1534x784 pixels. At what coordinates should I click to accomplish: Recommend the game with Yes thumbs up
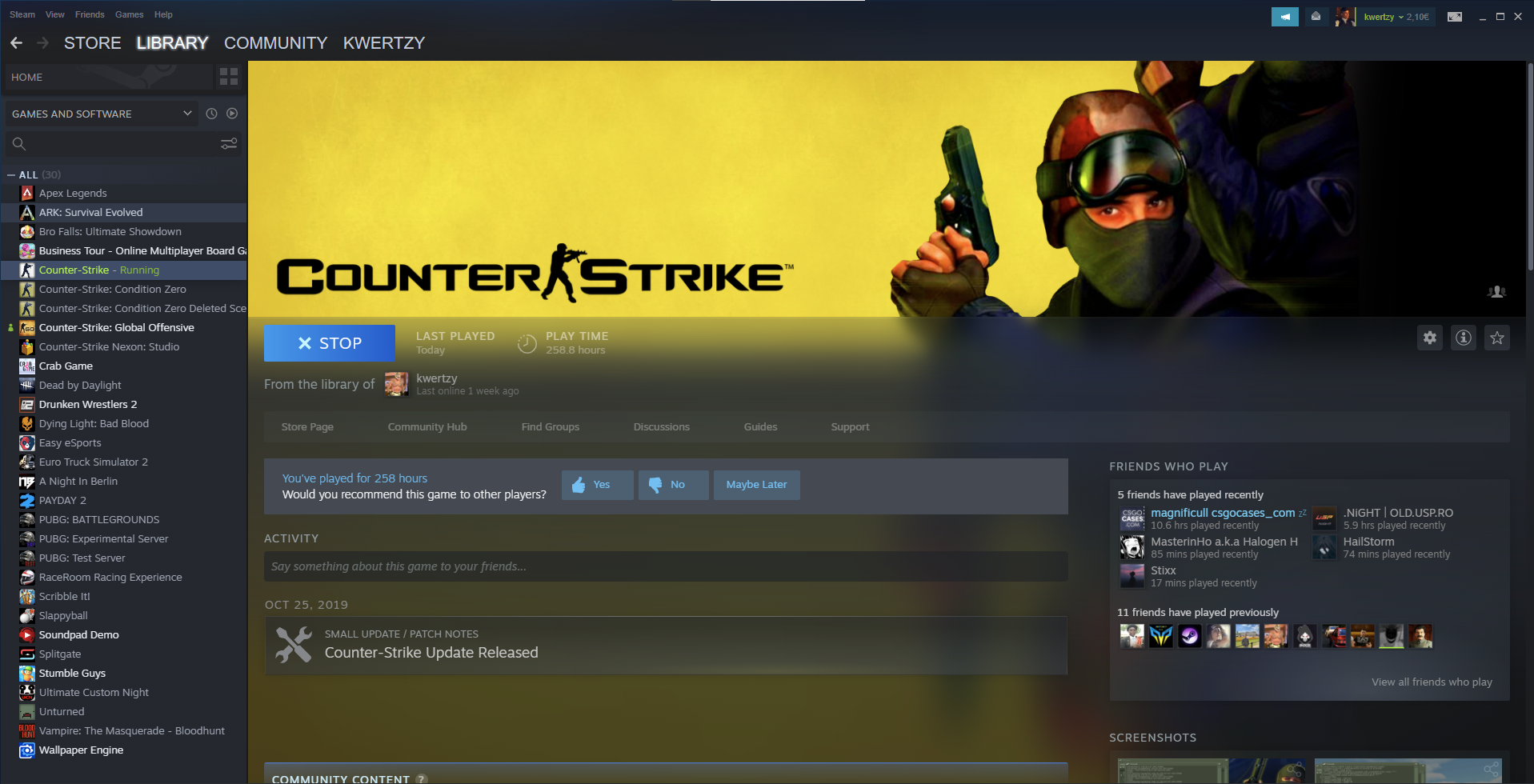point(597,485)
